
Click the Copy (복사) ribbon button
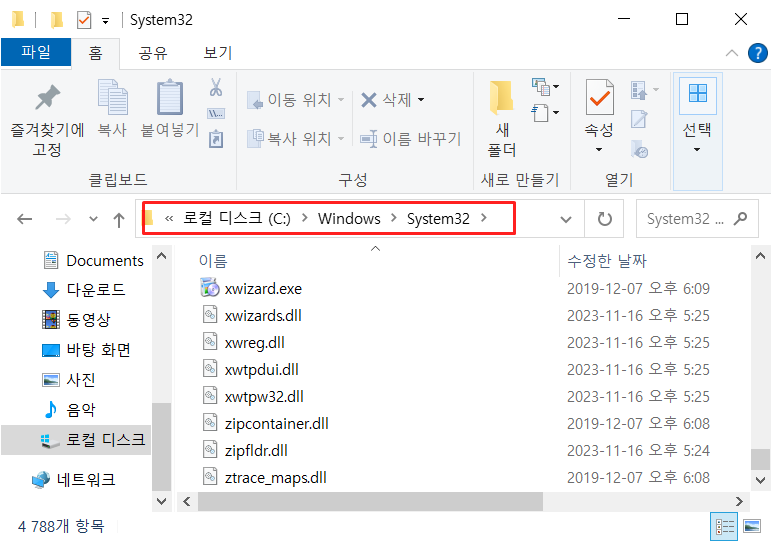(x=112, y=108)
